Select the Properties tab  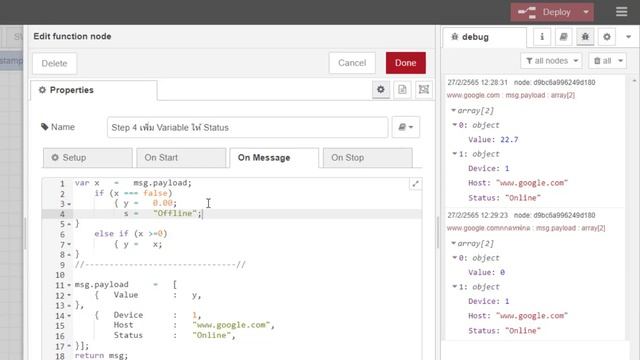coord(93,90)
